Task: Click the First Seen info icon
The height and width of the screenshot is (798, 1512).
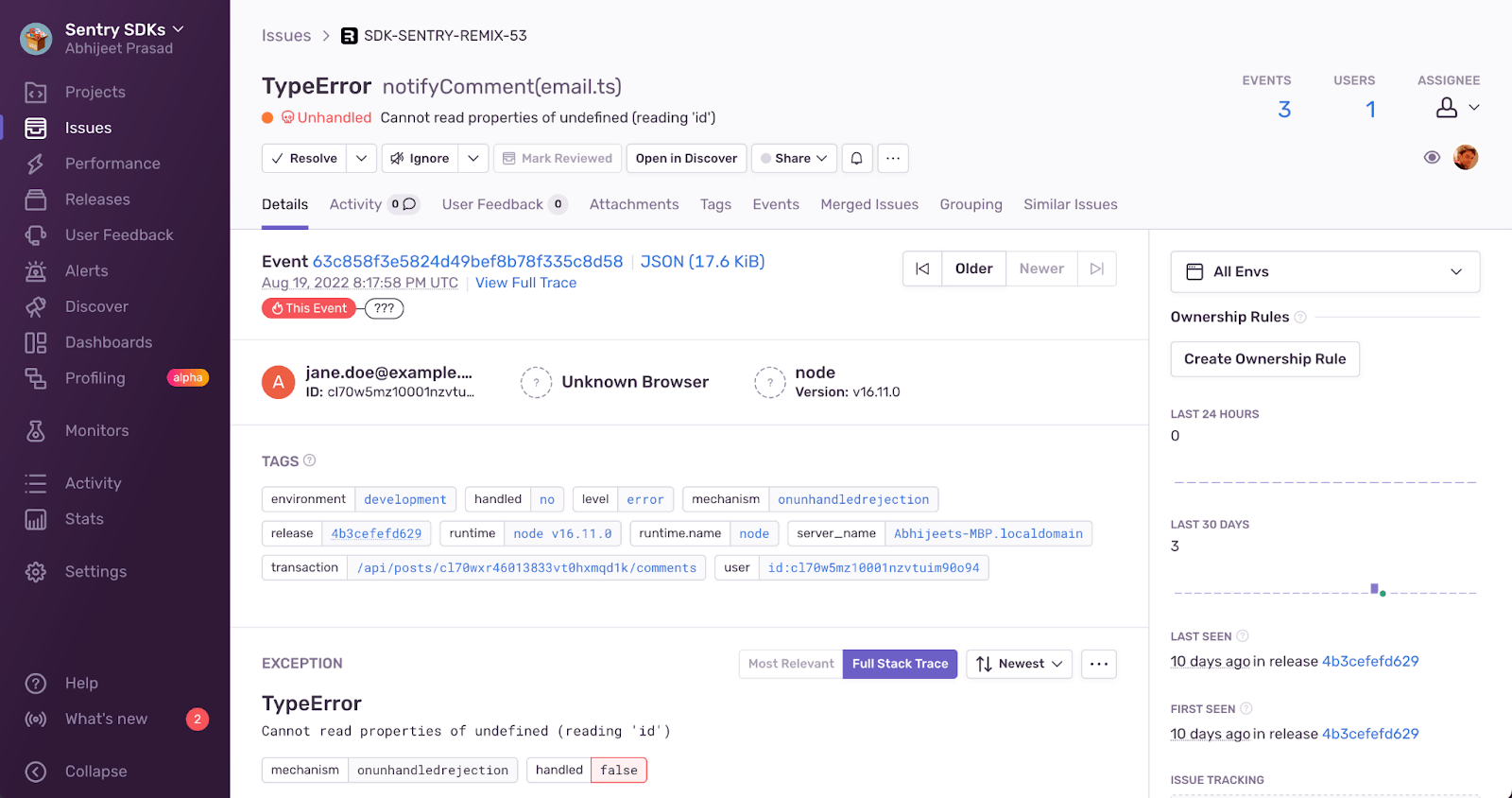Action: (x=1246, y=708)
